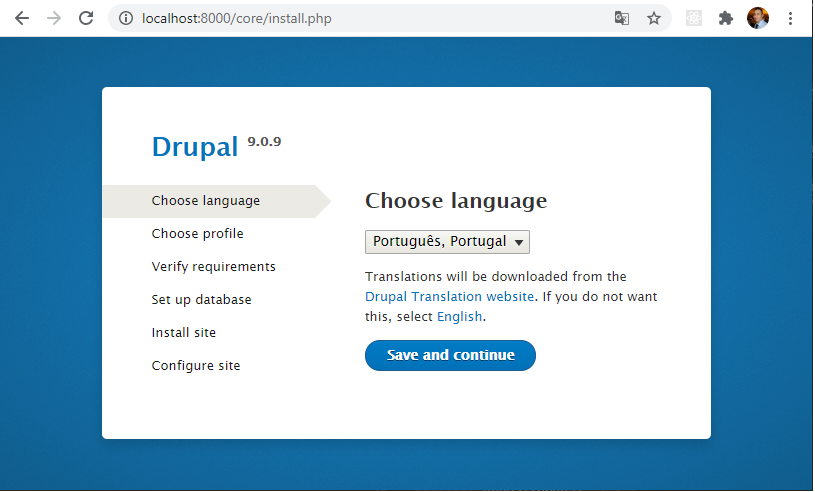This screenshot has width=815, height=492.
Task: Open the Português, Portugal language dropdown
Action: click(447, 242)
